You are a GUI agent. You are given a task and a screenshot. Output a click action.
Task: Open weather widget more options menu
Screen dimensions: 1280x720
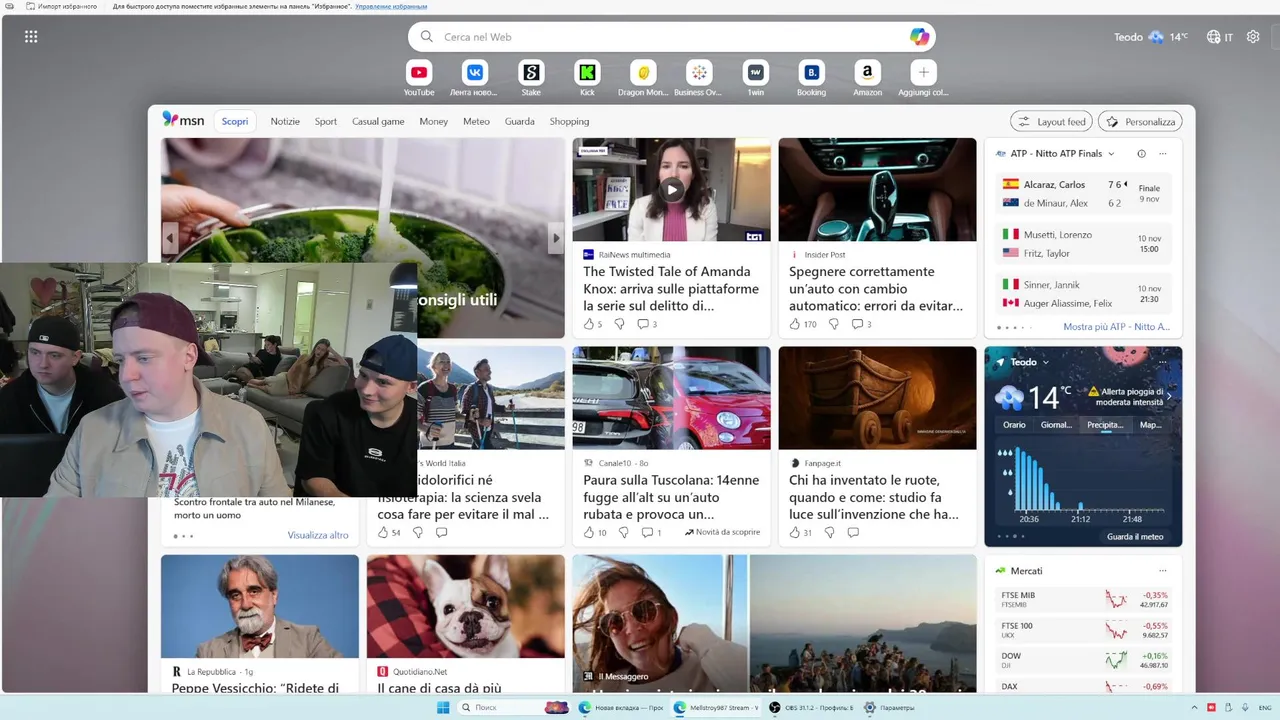point(1162,362)
